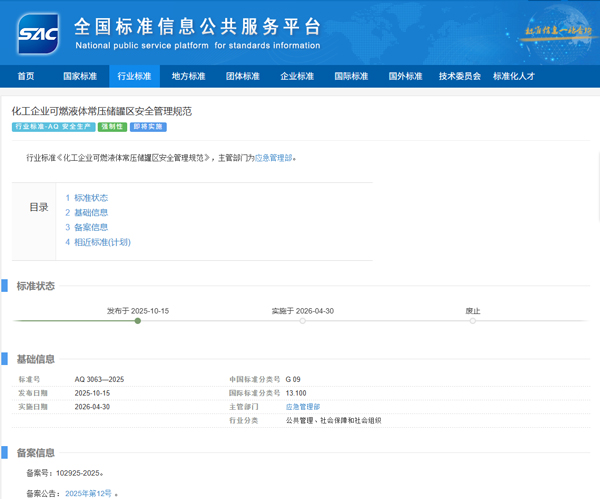Click the 国际标准分类号 value 13.100
600x499 pixels.
tap(296, 393)
